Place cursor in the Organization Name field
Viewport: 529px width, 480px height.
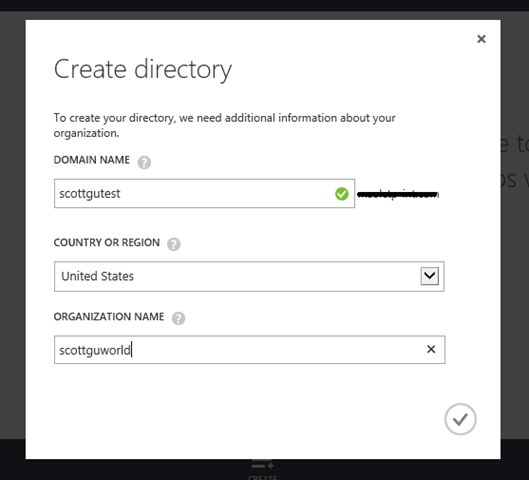pos(249,350)
